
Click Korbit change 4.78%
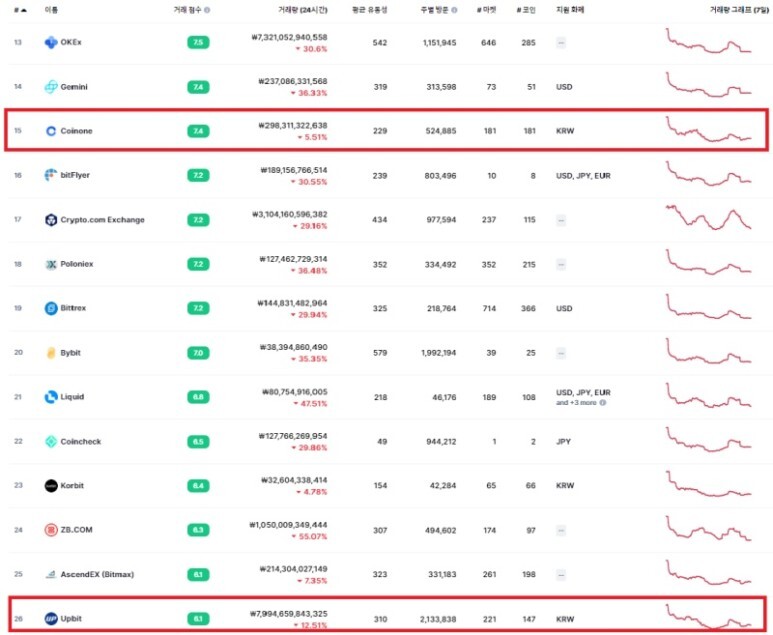click(x=312, y=492)
